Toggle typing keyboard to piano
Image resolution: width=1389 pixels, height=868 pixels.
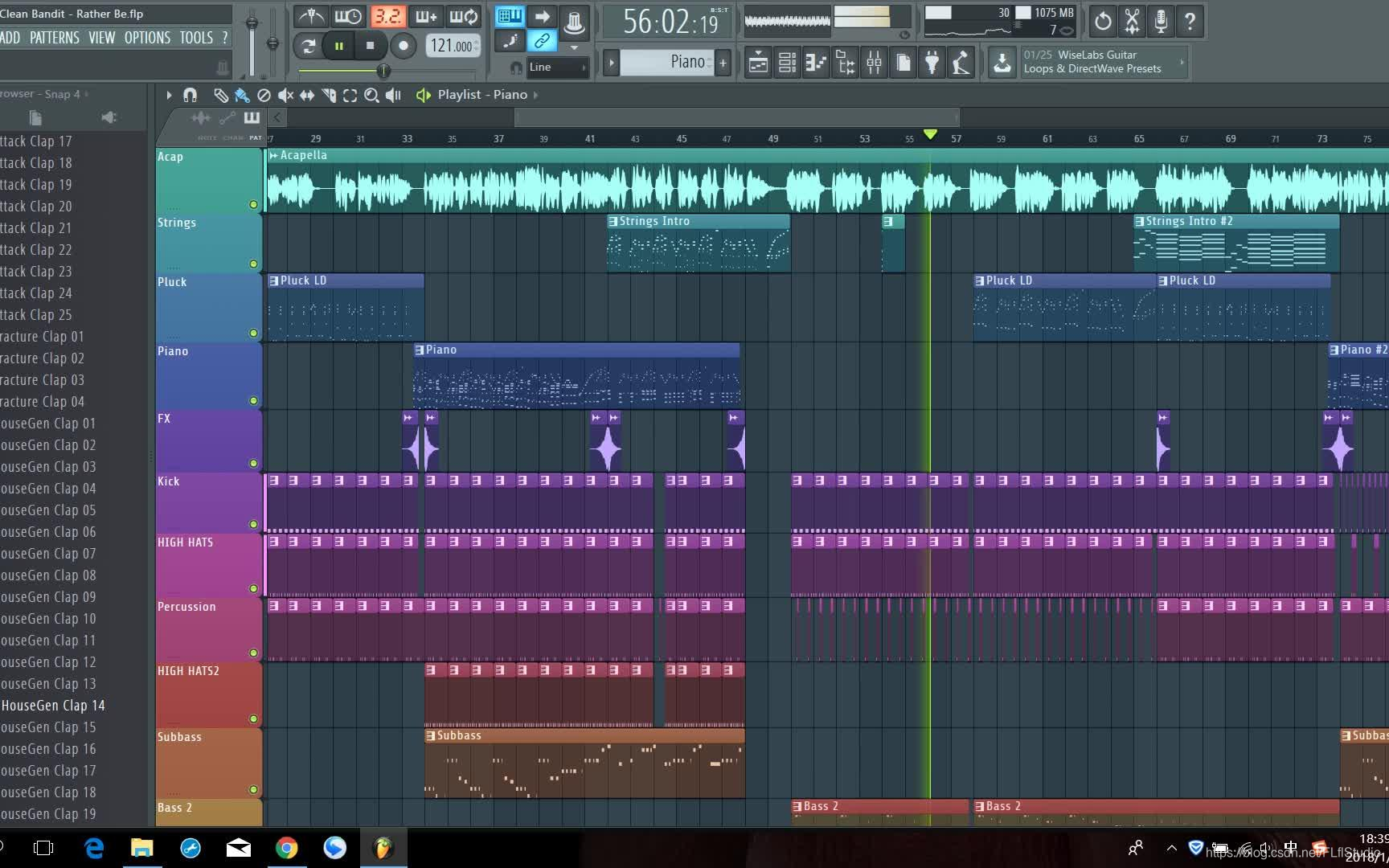[x=510, y=16]
